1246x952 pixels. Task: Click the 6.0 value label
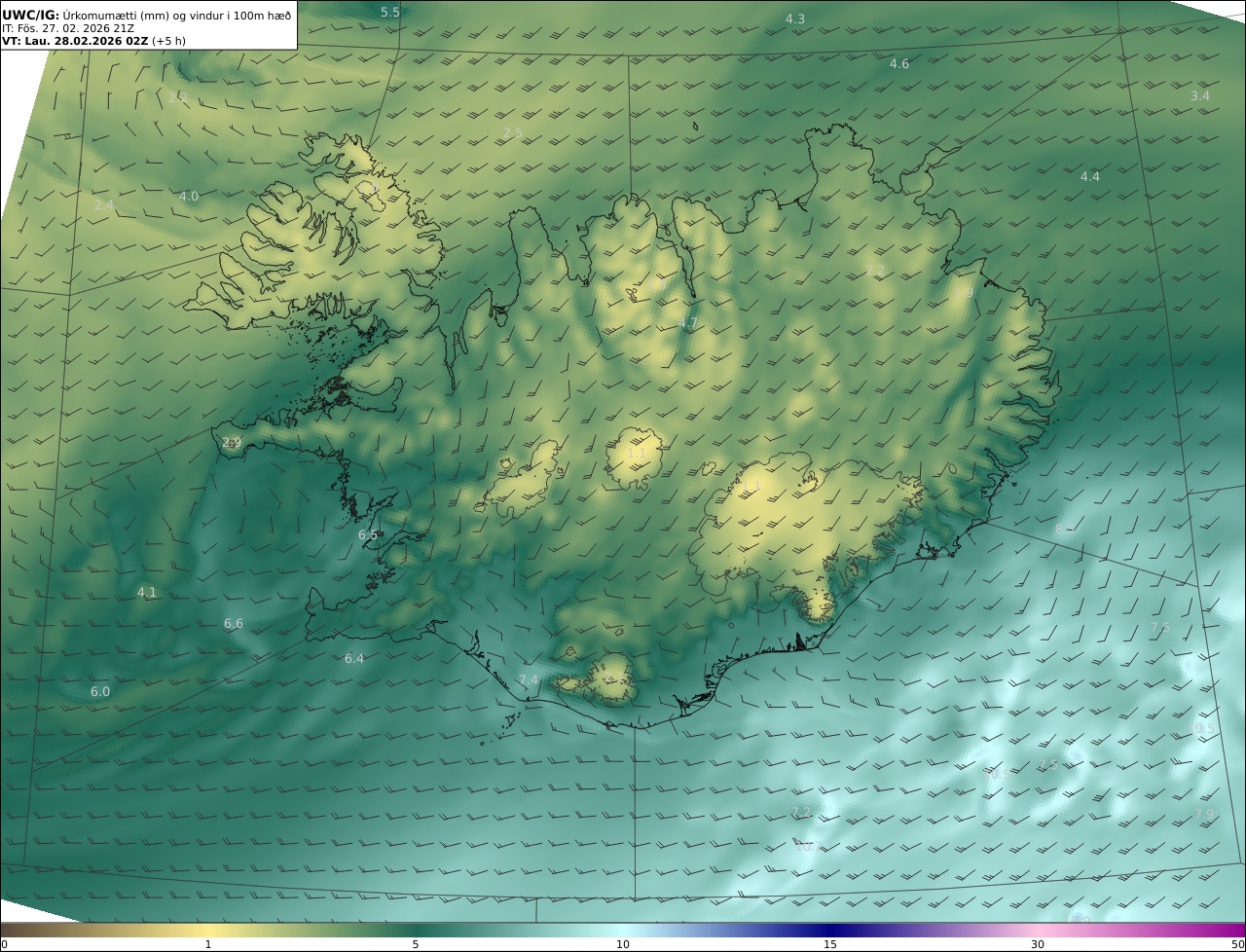(x=100, y=691)
